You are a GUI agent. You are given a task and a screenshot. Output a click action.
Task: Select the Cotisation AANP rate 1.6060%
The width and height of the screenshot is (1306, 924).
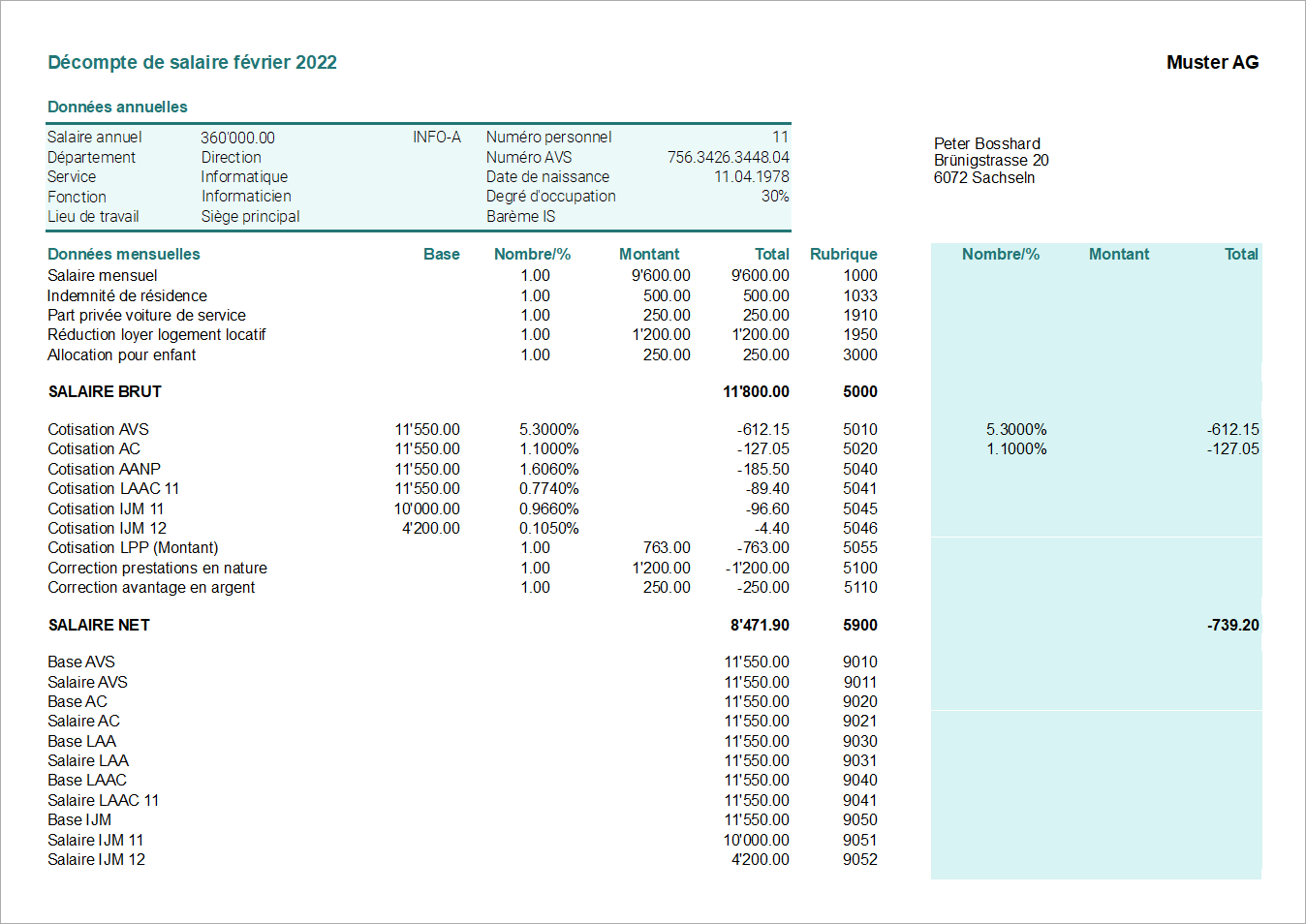pyautogui.click(x=548, y=470)
